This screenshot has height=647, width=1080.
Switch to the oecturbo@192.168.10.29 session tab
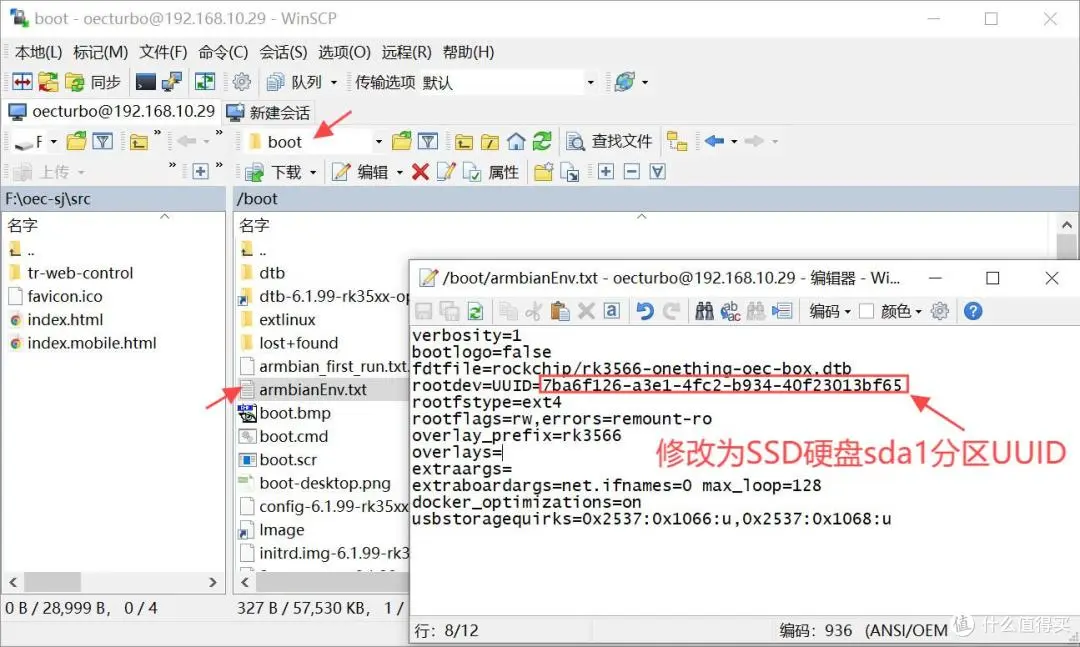click(x=112, y=111)
